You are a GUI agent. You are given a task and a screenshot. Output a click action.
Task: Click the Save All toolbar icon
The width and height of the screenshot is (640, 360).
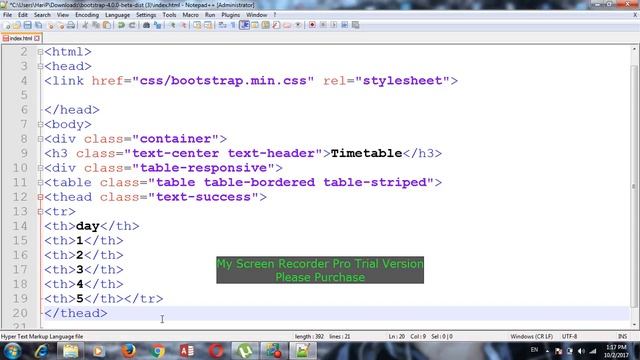click(38, 25)
